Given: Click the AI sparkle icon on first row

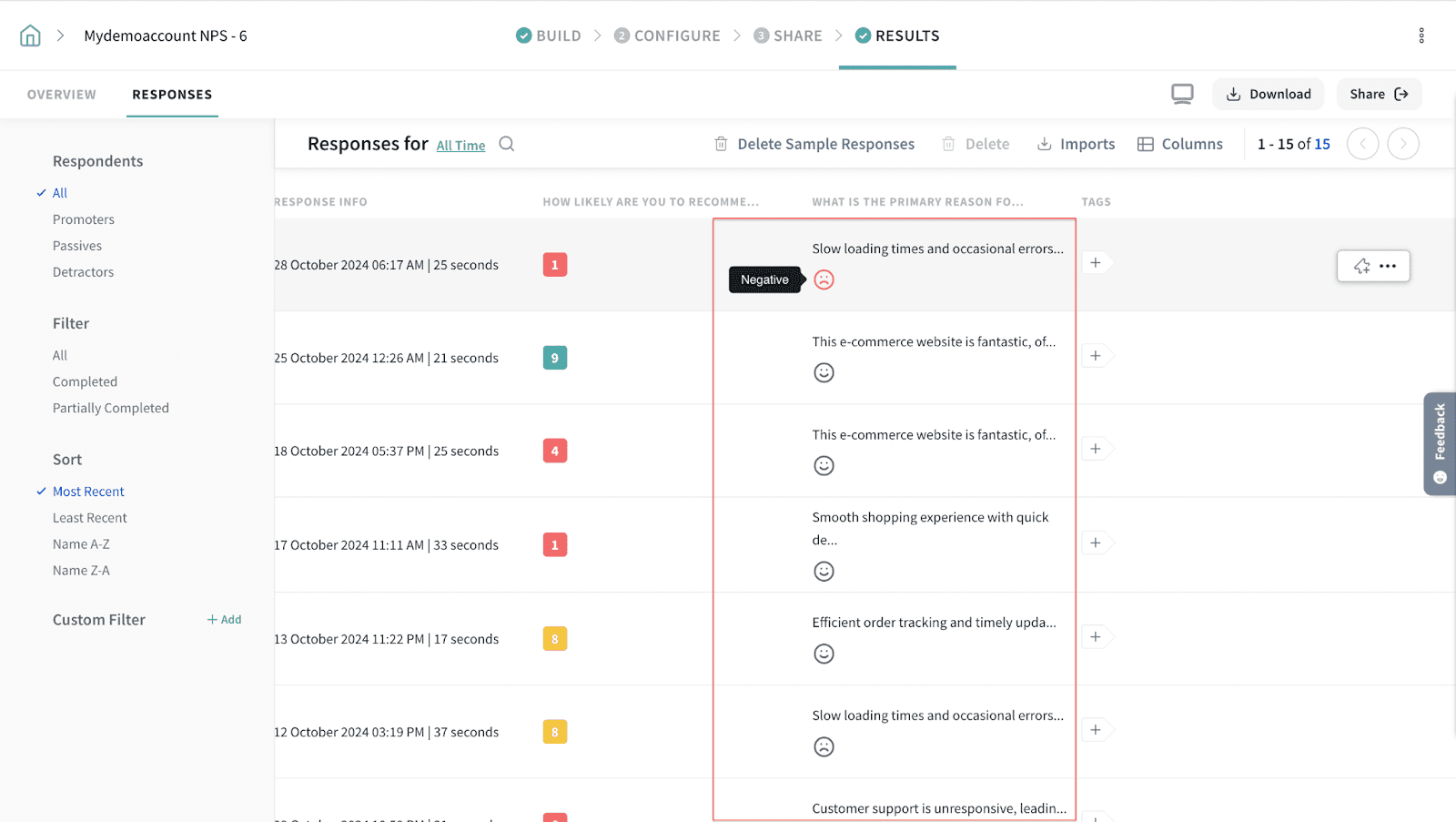Looking at the screenshot, I should tap(1361, 266).
